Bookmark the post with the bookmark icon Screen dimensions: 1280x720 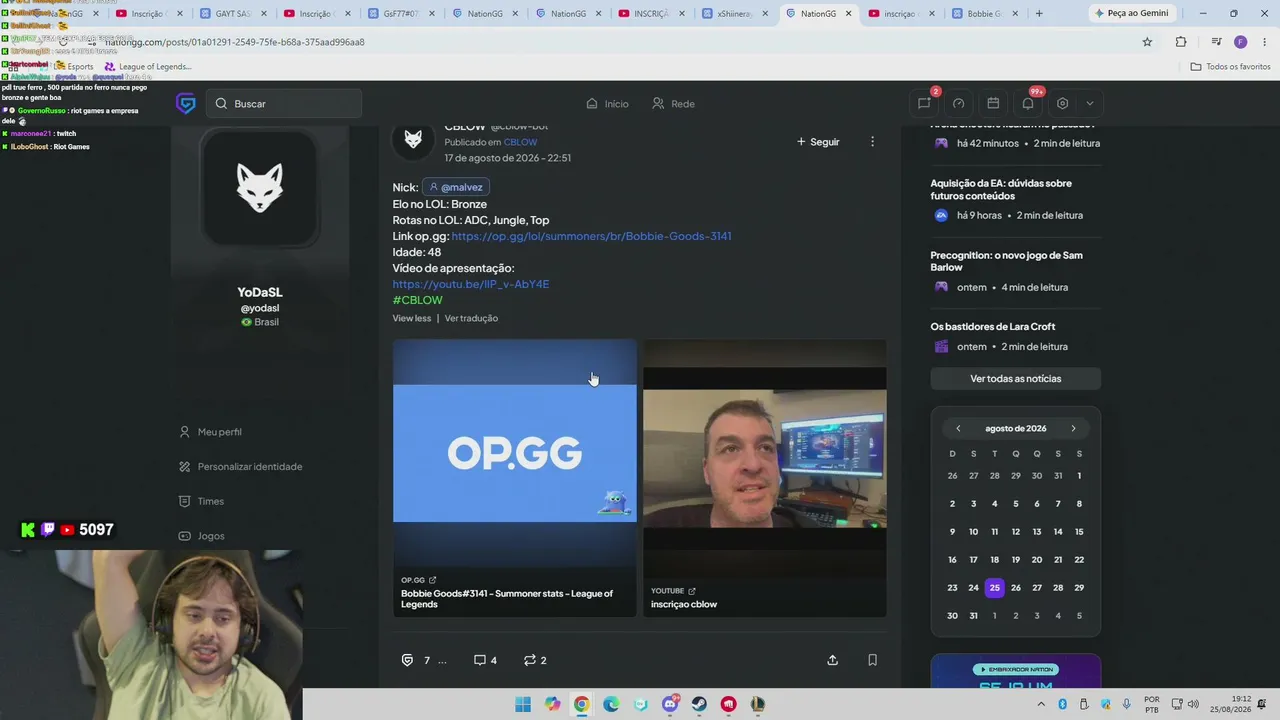coord(872,660)
